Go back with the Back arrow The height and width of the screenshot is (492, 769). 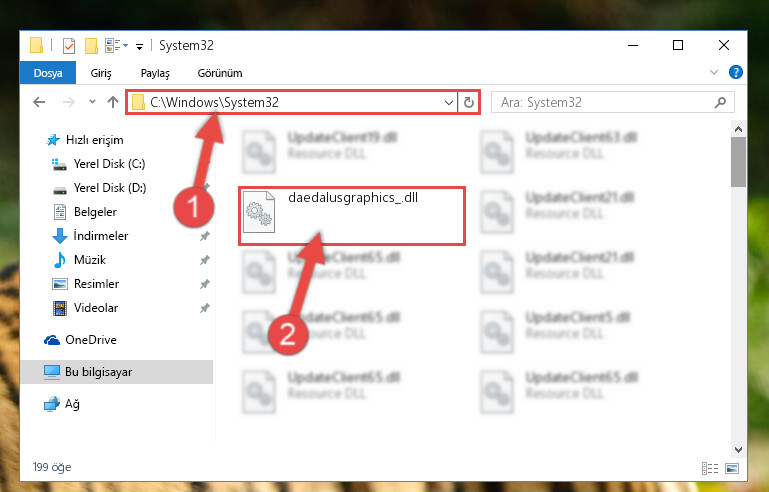pos(39,102)
